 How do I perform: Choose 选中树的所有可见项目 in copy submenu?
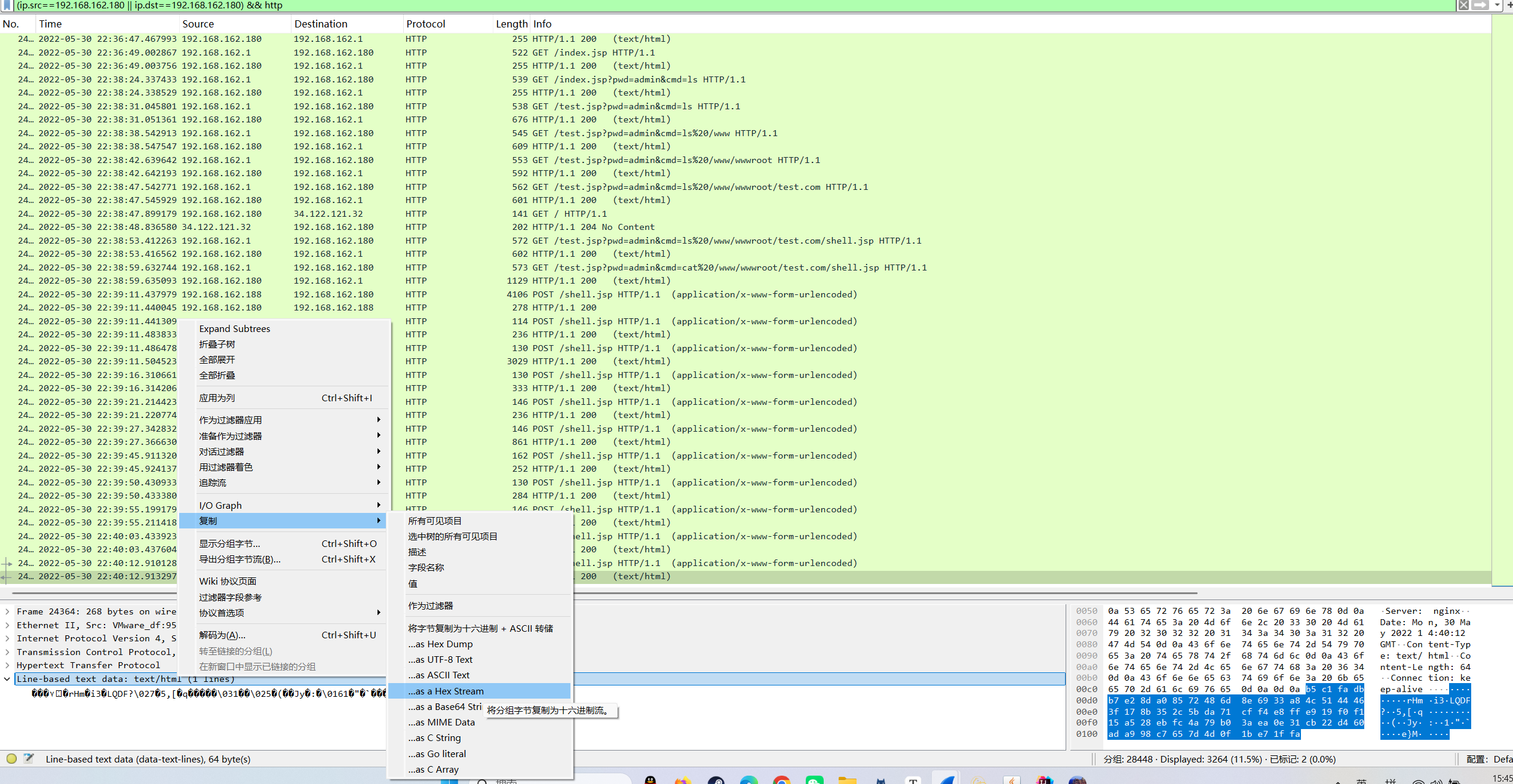click(x=480, y=536)
